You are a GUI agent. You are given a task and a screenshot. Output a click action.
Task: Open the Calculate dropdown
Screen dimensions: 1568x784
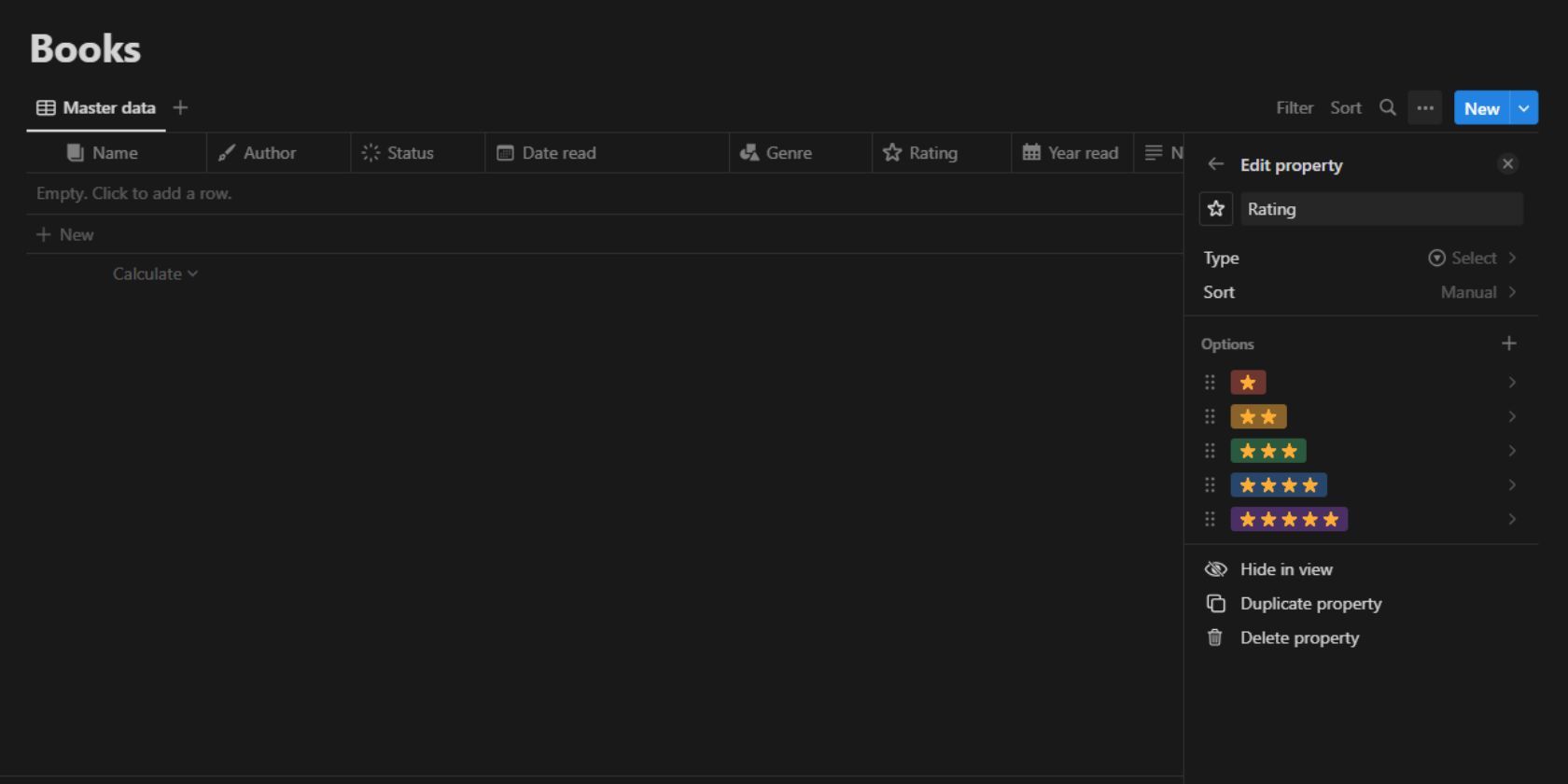point(155,273)
